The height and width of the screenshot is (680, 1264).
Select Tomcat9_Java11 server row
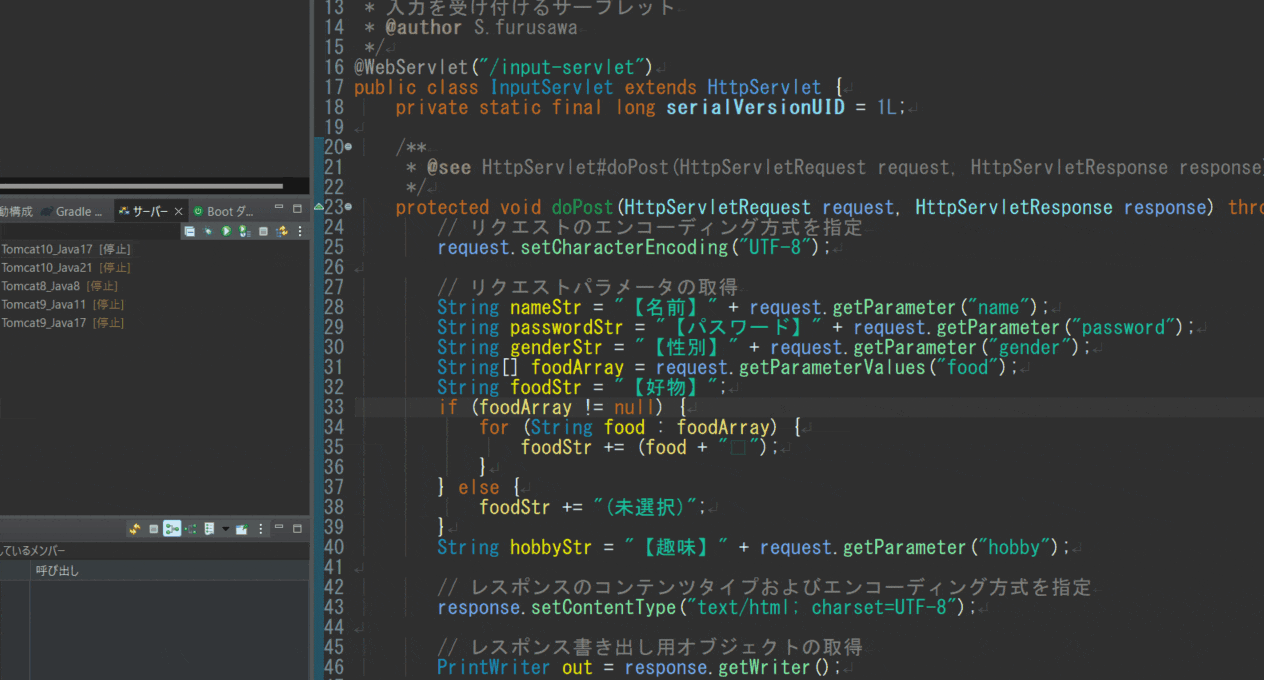[x=63, y=304]
